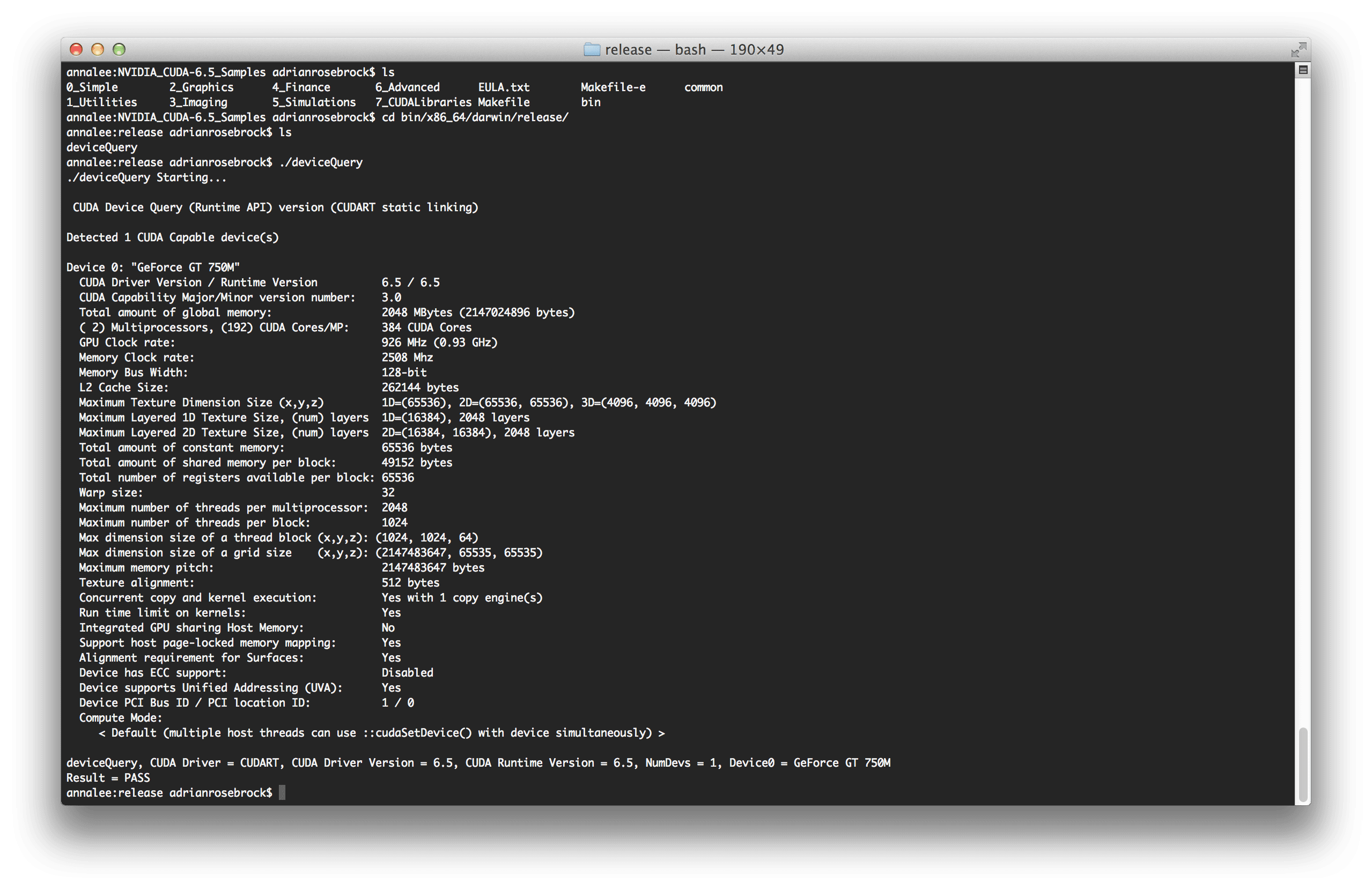Click the split pane icon above scrollbar
Screen dimensions: 1372x890
click(x=1302, y=70)
